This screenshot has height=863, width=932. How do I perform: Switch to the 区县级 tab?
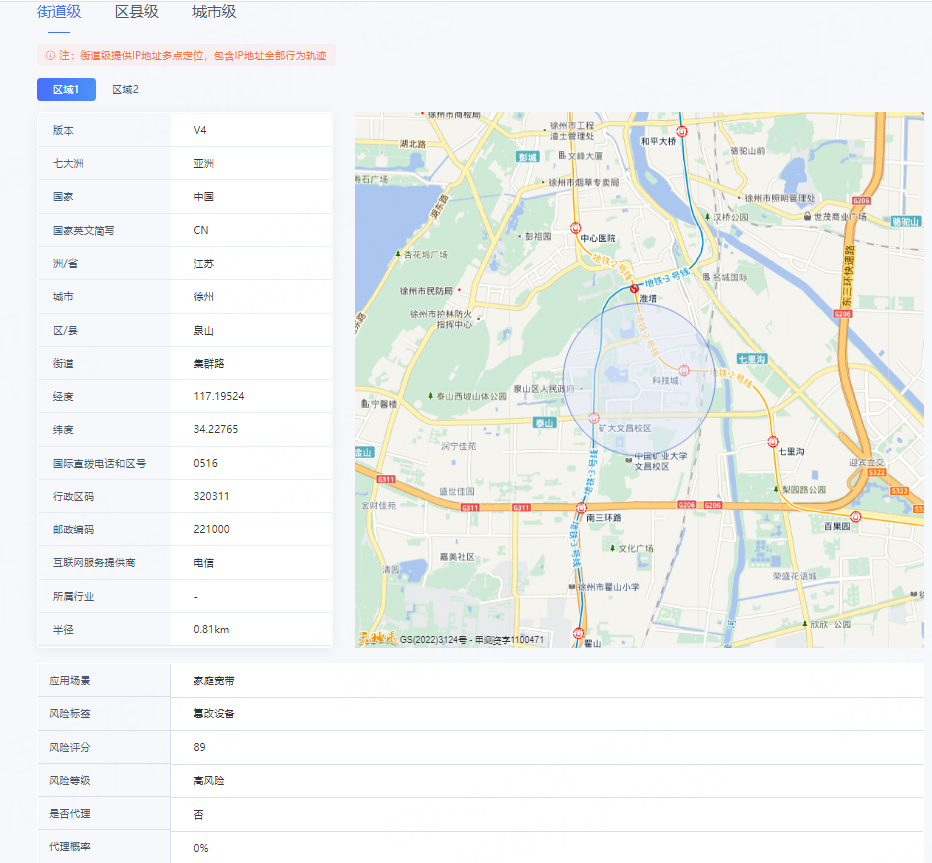coord(137,12)
